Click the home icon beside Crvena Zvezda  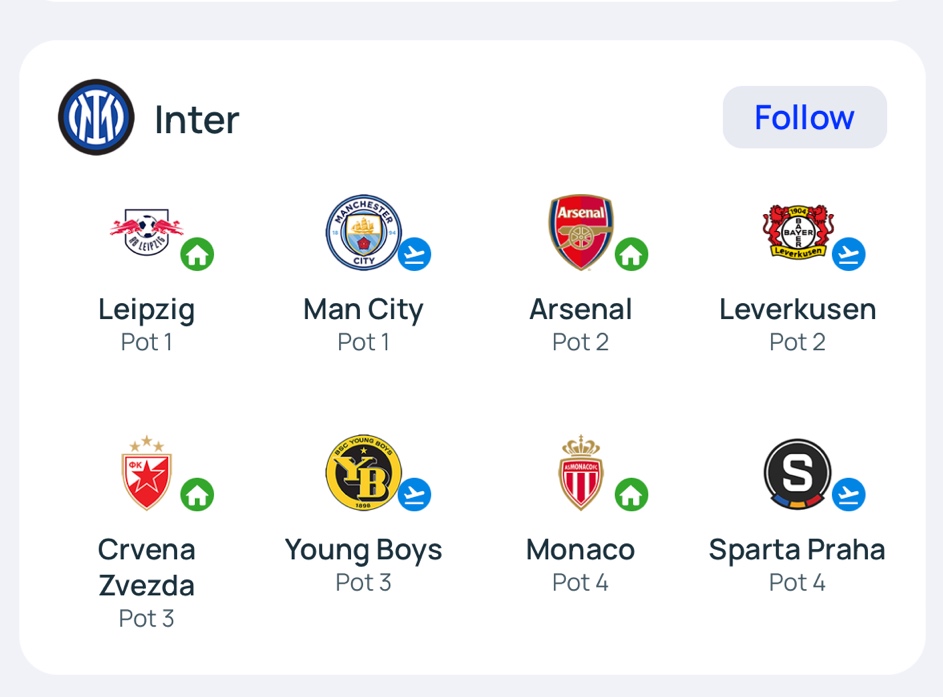pyautogui.click(x=197, y=494)
